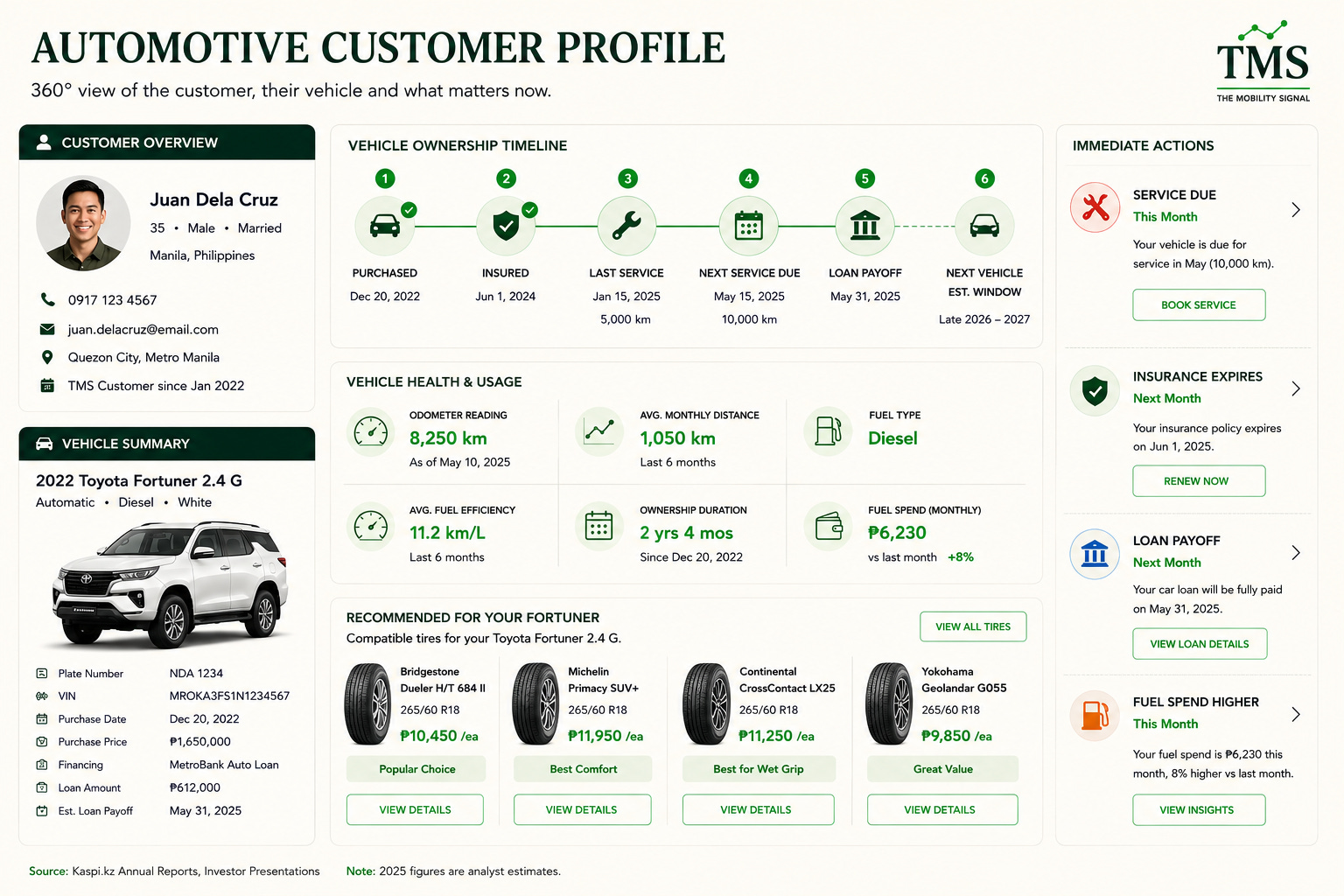Select the Next Service Due calendar icon
Image resolution: width=1344 pixels, height=896 pixels.
(x=748, y=226)
